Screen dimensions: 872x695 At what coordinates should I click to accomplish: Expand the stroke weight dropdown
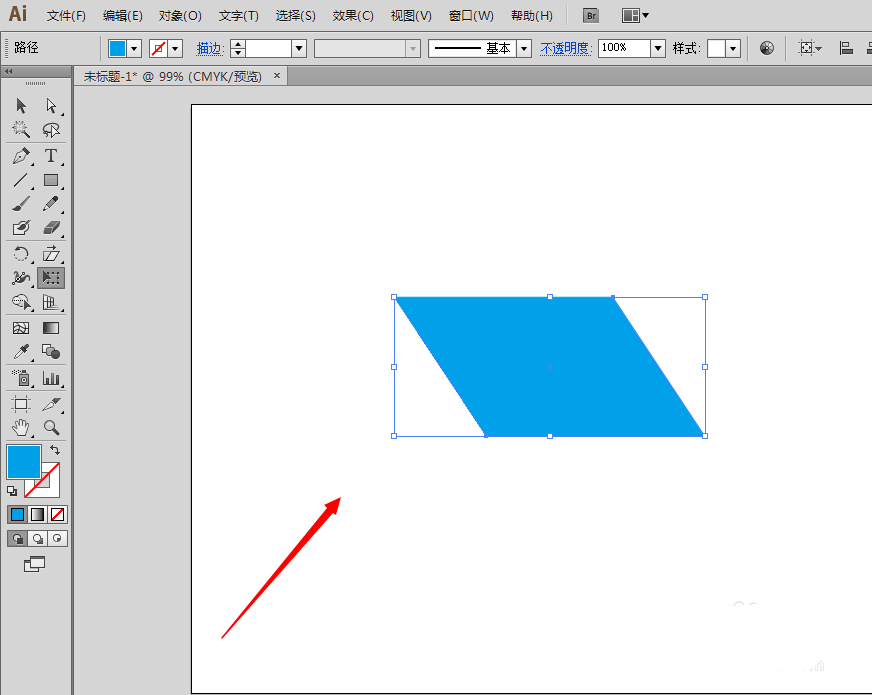click(298, 48)
